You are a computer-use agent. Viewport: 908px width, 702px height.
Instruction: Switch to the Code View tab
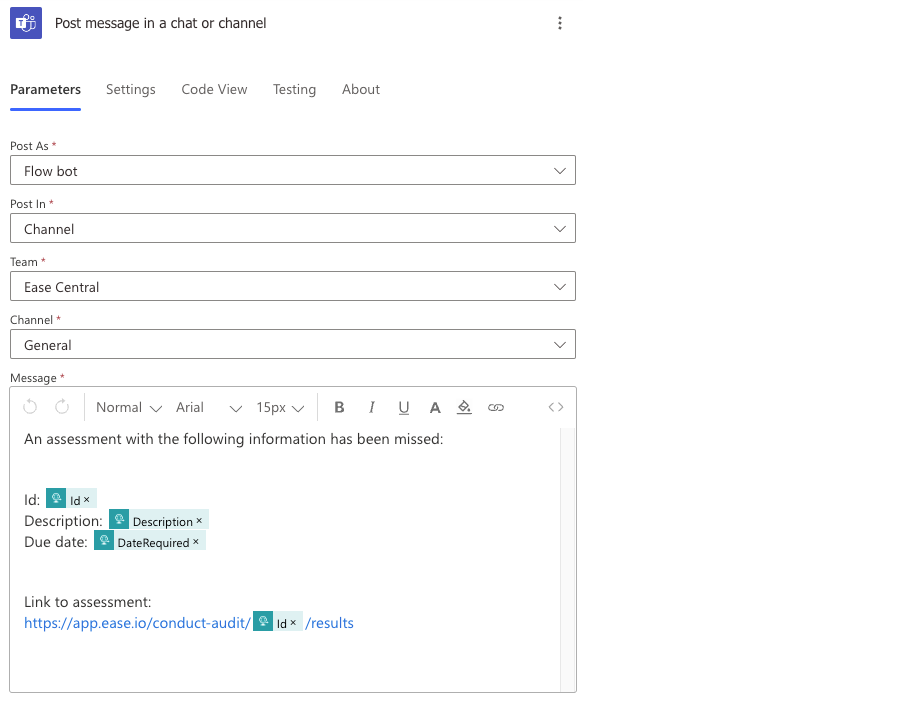[214, 89]
